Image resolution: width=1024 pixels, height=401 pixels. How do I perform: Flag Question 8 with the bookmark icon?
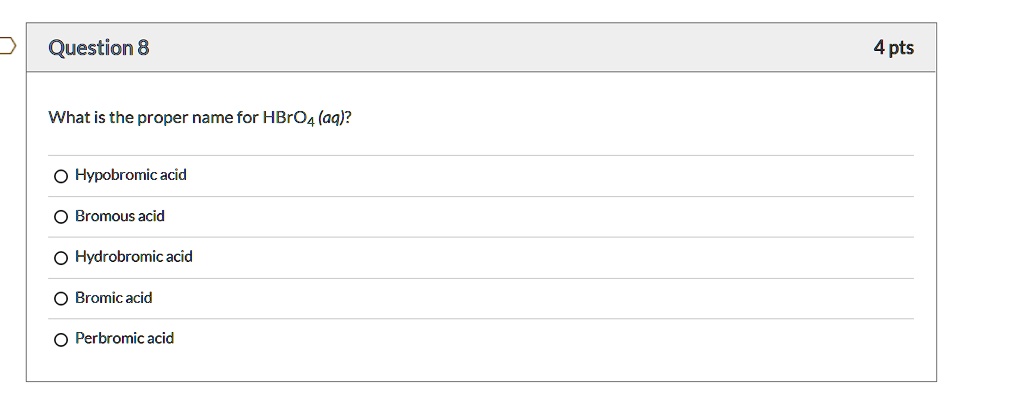tap(5, 47)
